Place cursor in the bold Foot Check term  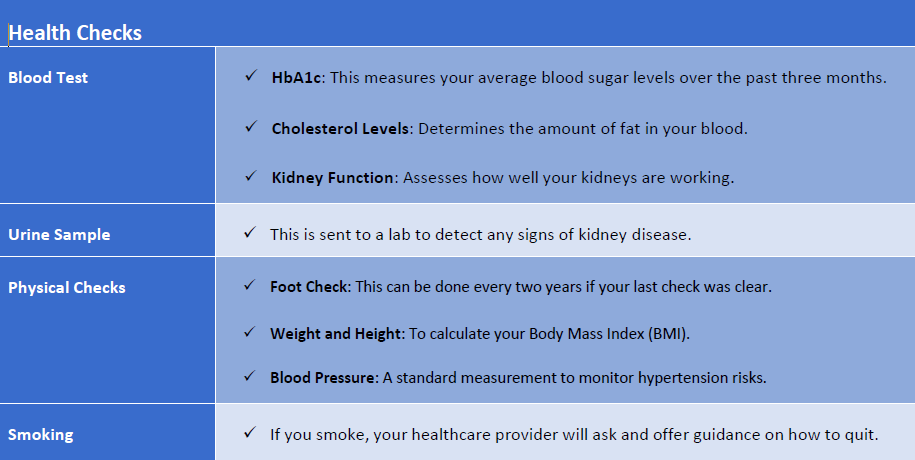pyautogui.click(x=309, y=287)
